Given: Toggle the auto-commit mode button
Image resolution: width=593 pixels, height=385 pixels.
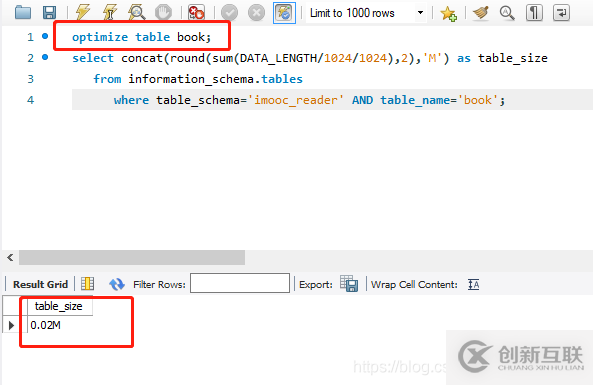Looking at the screenshot, I should tap(284, 12).
